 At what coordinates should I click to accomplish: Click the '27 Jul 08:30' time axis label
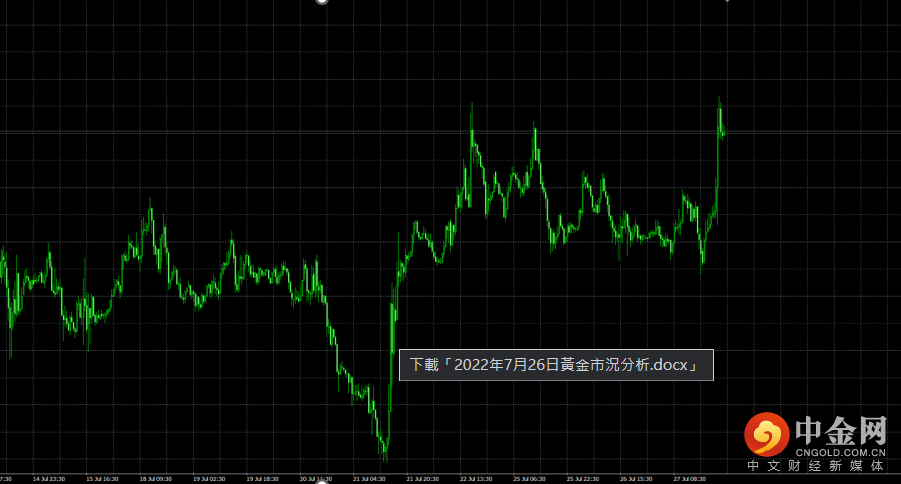click(690, 479)
